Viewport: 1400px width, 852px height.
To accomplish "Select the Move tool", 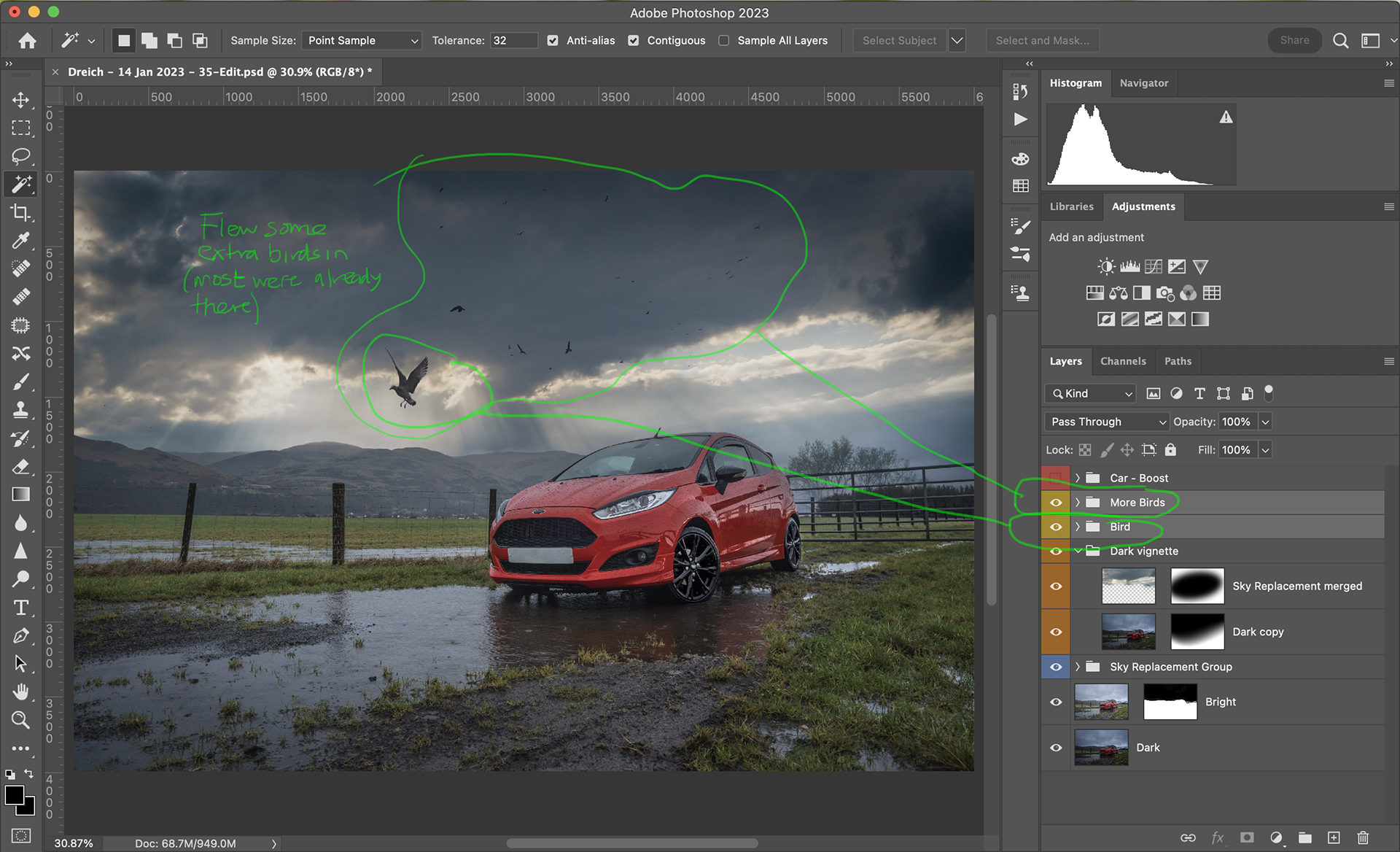I will tap(21, 100).
